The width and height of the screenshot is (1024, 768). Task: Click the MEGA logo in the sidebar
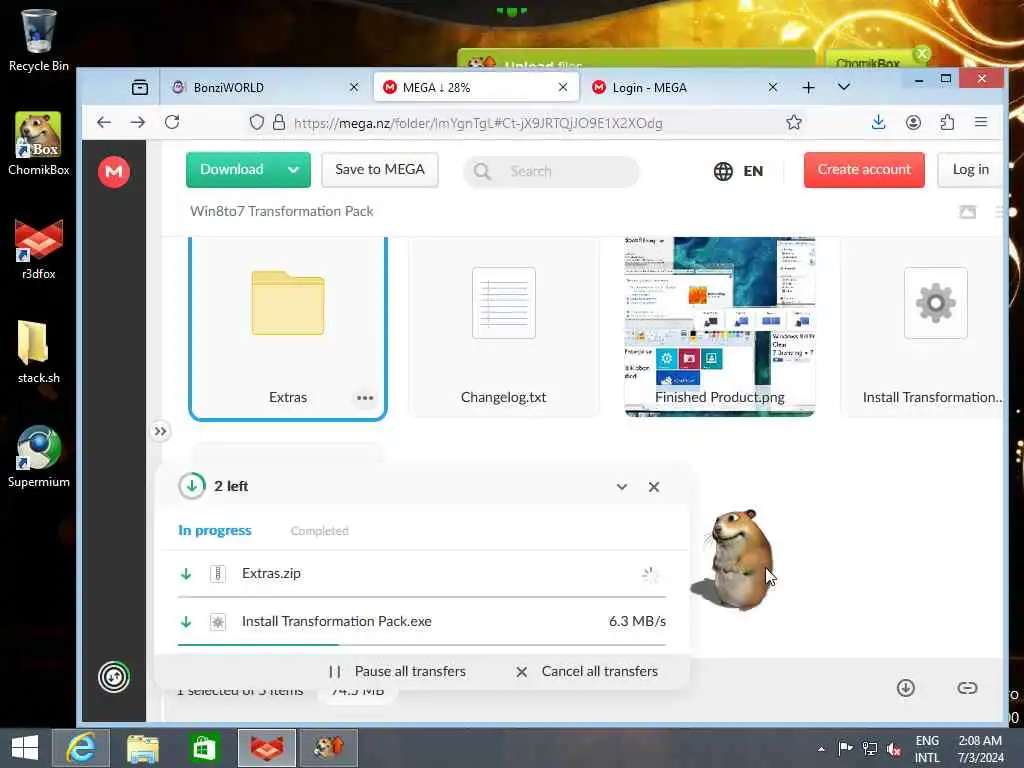pos(114,172)
